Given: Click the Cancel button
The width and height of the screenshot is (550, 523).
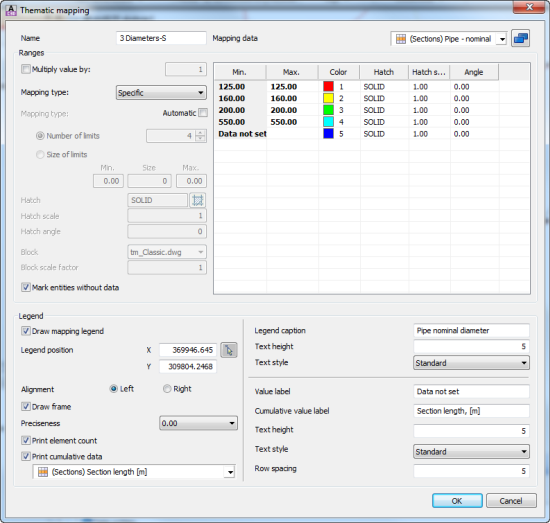Looking at the screenshot, I should [x=511, y=501].
